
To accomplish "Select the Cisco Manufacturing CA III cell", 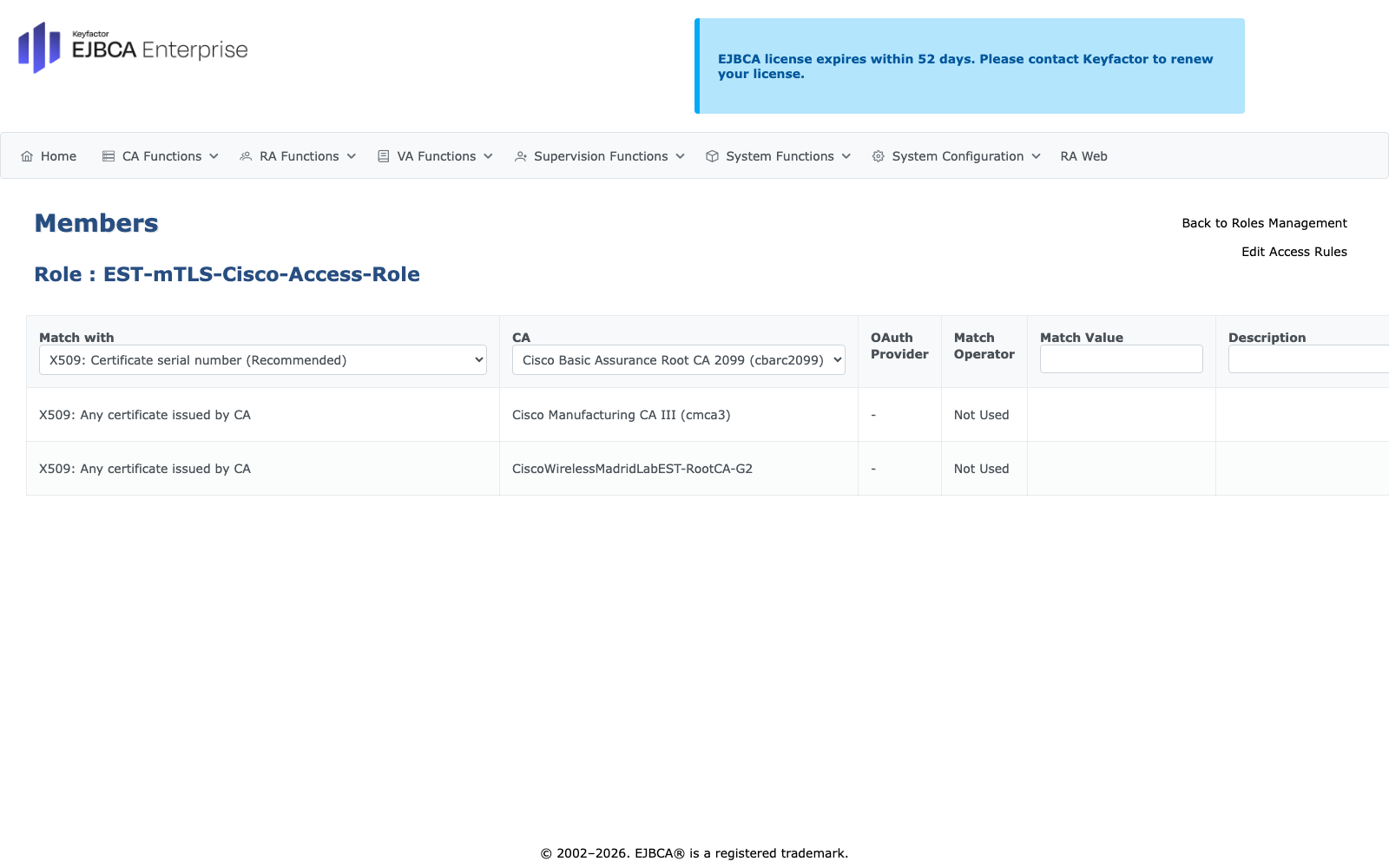I will click(x=679, y=415).
